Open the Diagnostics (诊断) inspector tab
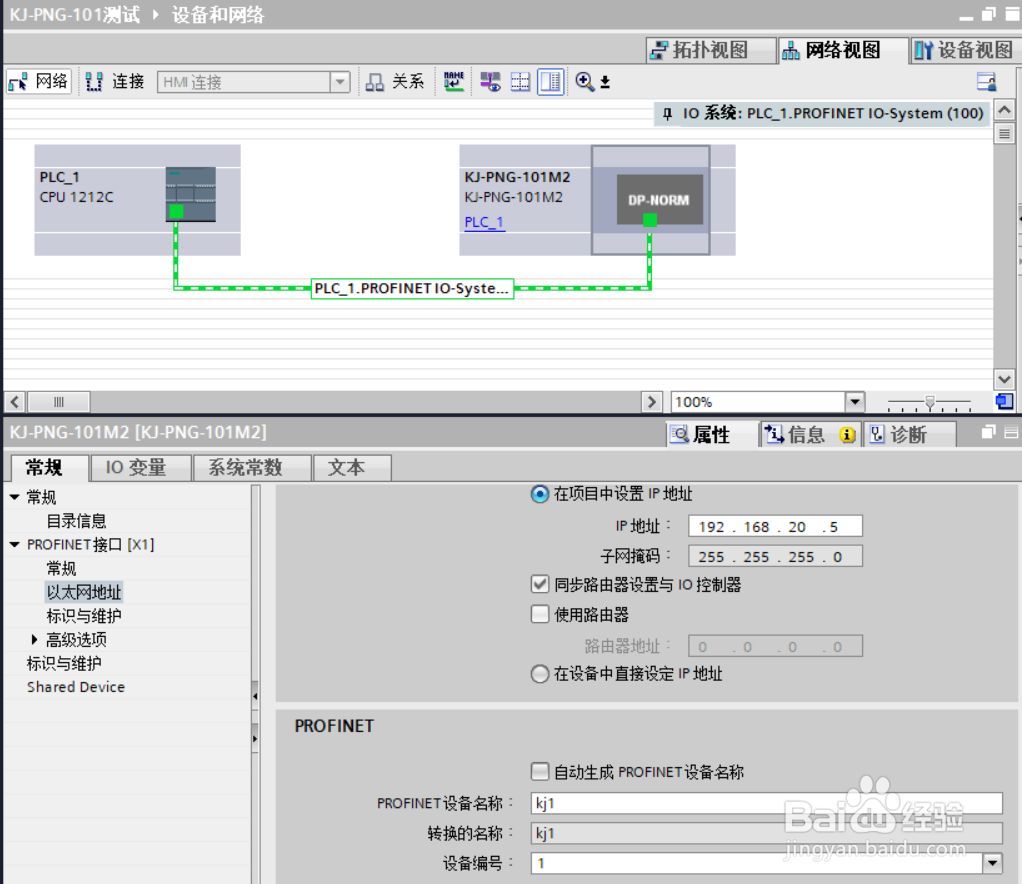The width and height of the screenshot is (1022, 884). (x=910, y=434)
